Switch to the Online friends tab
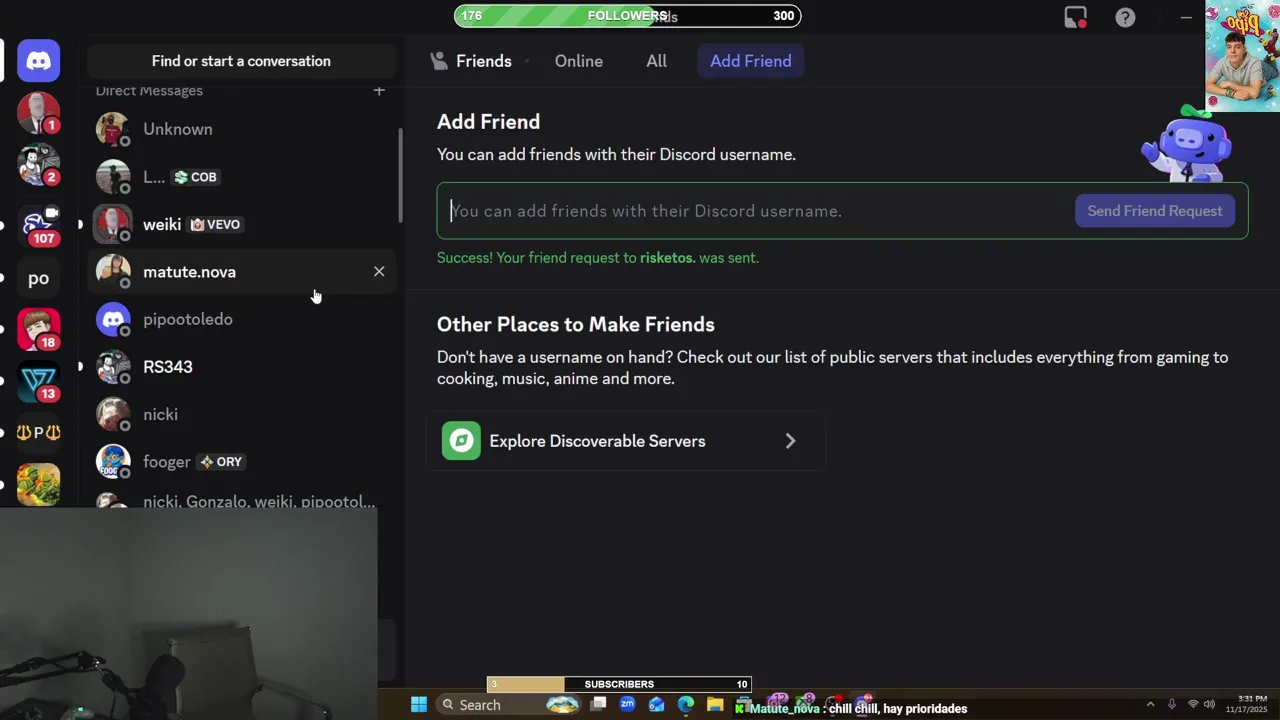 coord(578,61)
